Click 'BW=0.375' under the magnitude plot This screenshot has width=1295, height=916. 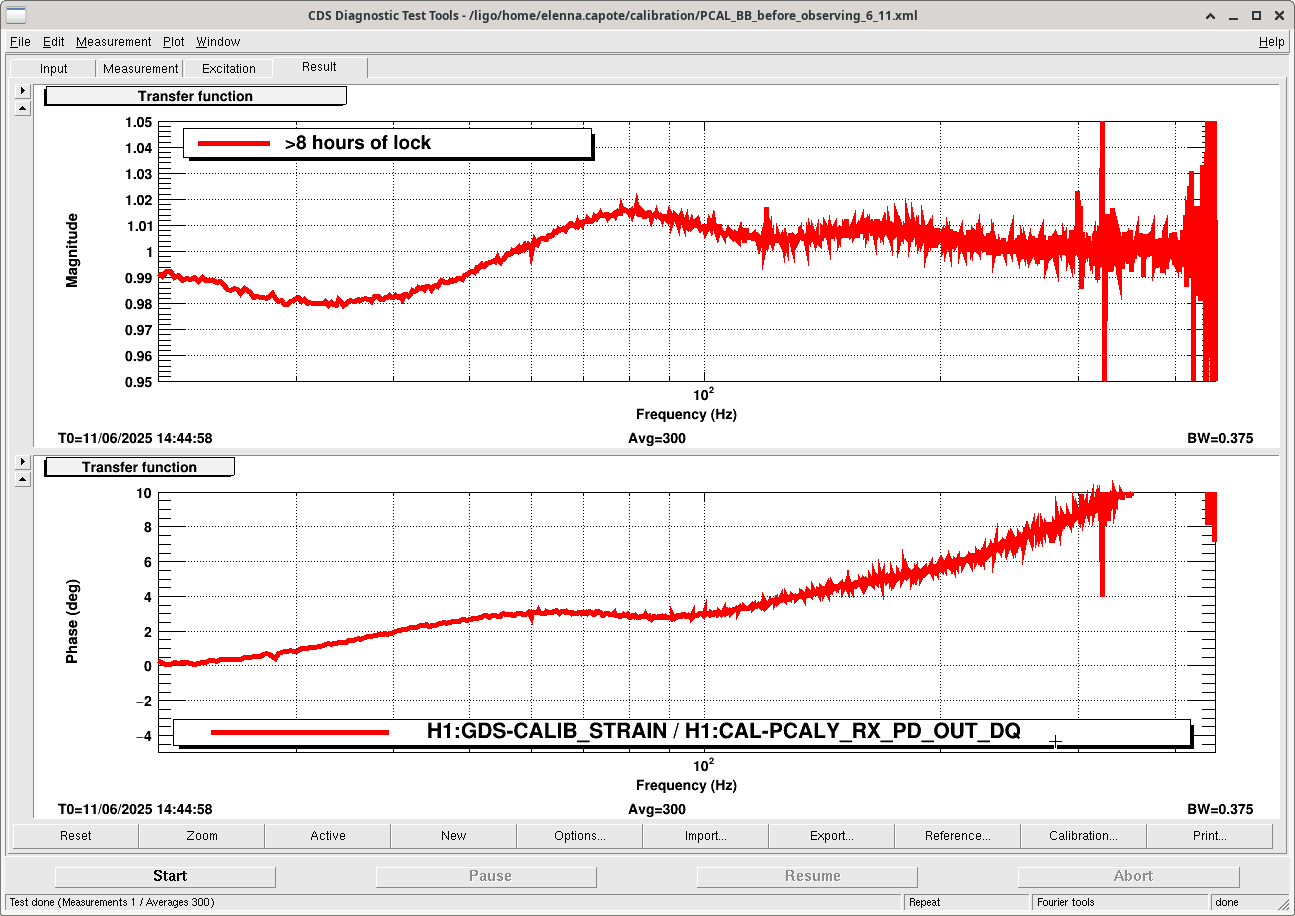click(1220, 438)
